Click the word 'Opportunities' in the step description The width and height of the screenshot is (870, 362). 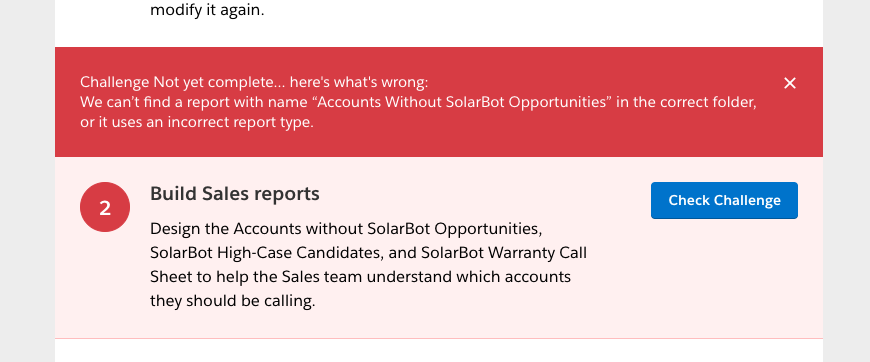486,228
